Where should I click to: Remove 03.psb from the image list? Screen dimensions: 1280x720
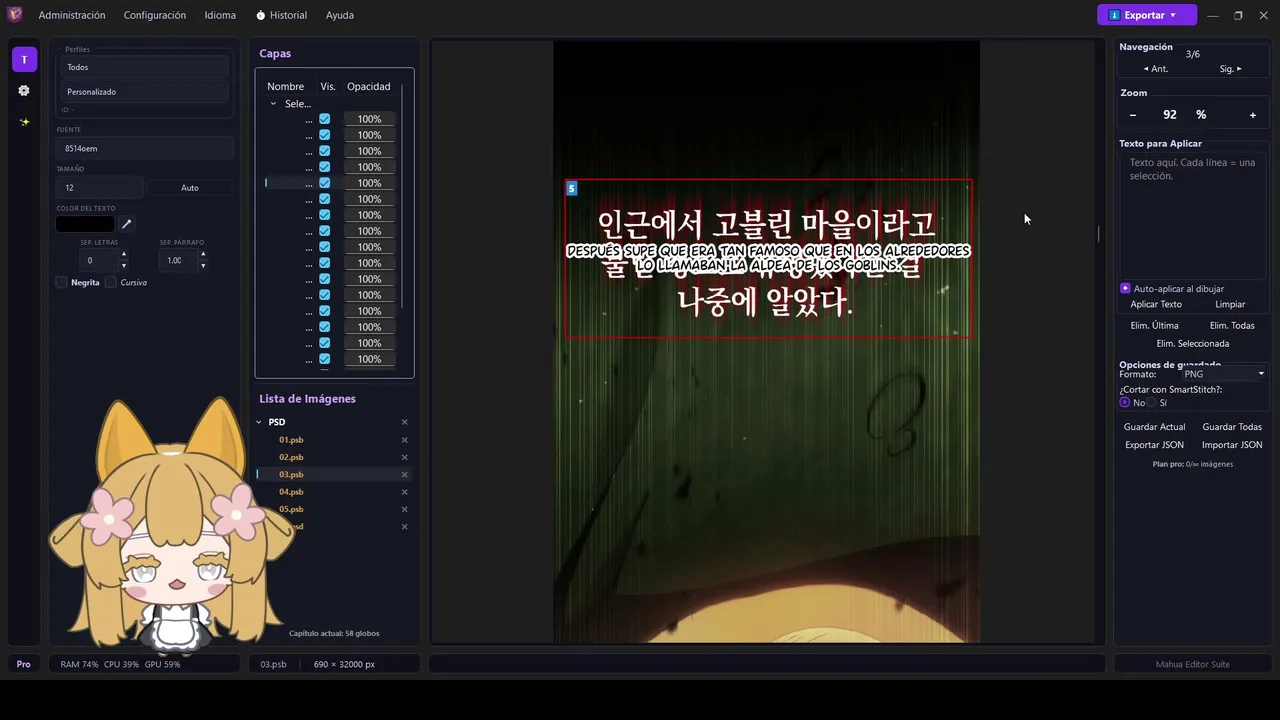(x=405, y=474)
